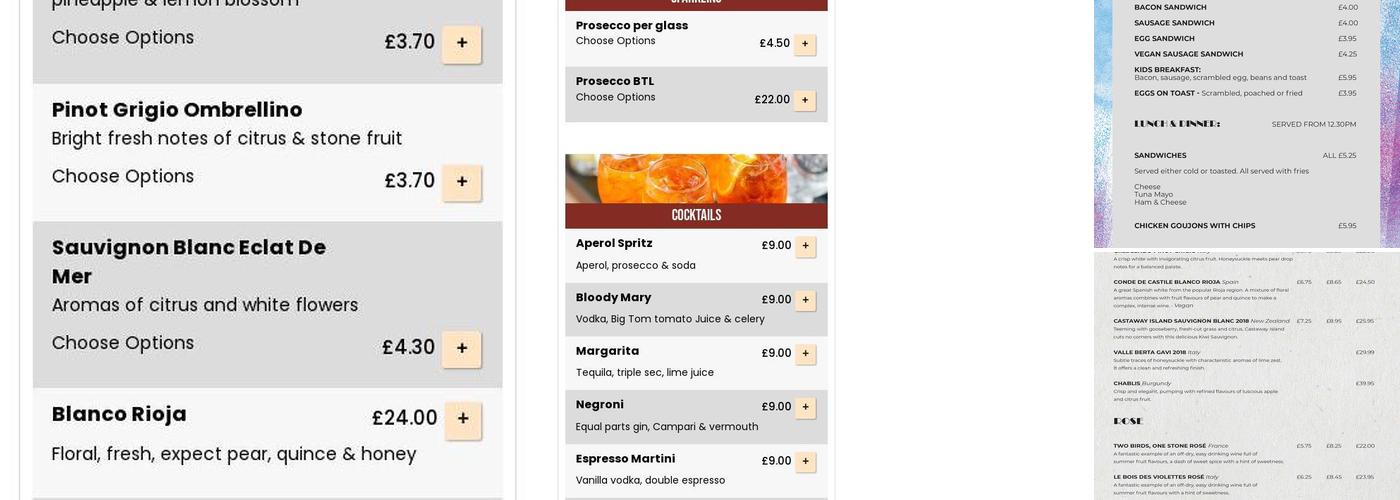Click plus button for Blanco Rioja
The image size is (1400, 500).
(x=463, y=419)
